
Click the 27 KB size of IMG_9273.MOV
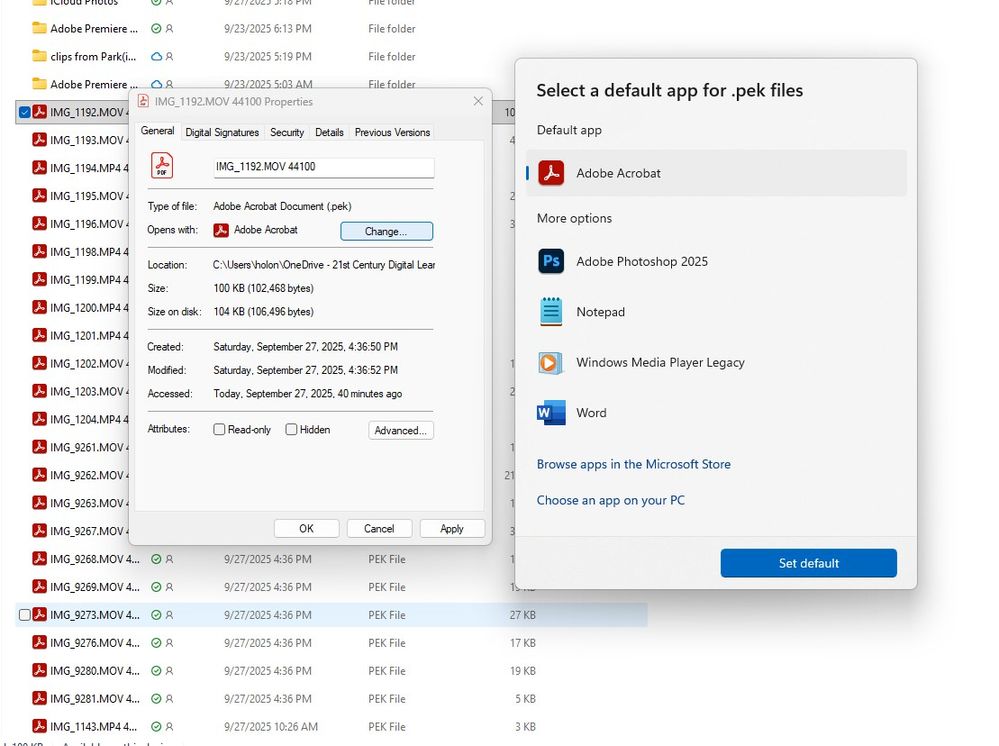click(522, 615)
